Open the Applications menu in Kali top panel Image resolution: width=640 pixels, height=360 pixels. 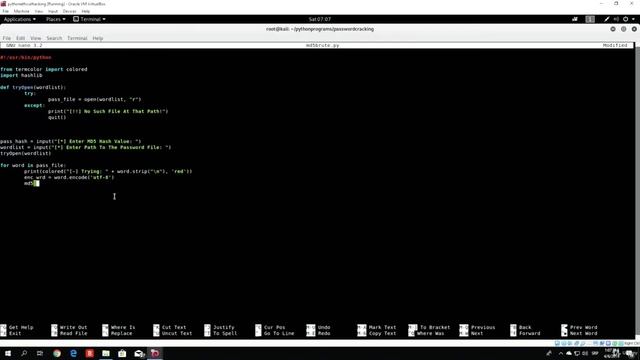pyautogui.click(x=19, y=19)
